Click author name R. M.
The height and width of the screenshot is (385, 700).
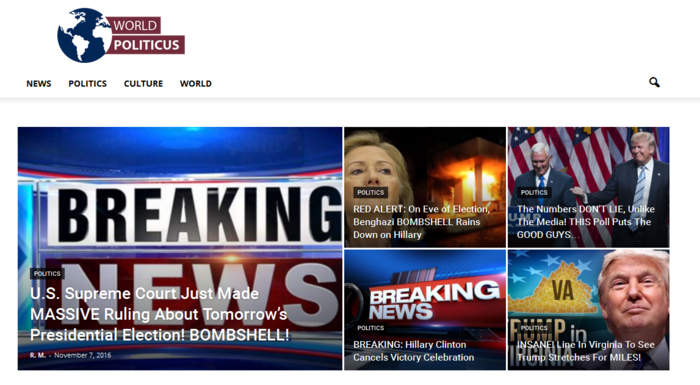38,356
